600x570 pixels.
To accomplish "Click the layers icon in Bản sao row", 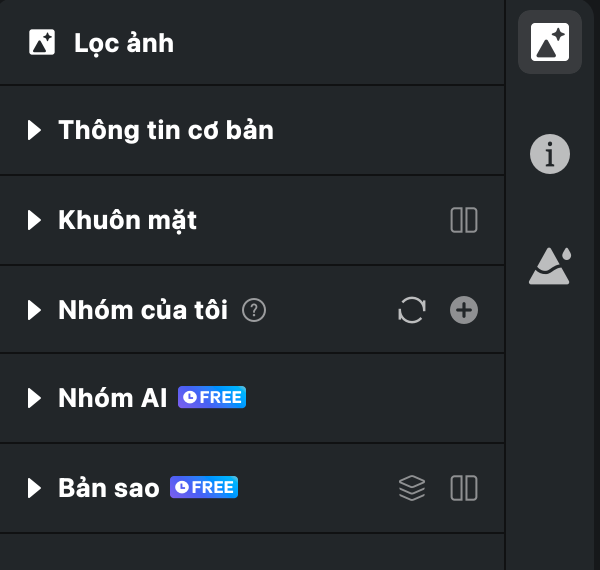I will click(411, 488).
